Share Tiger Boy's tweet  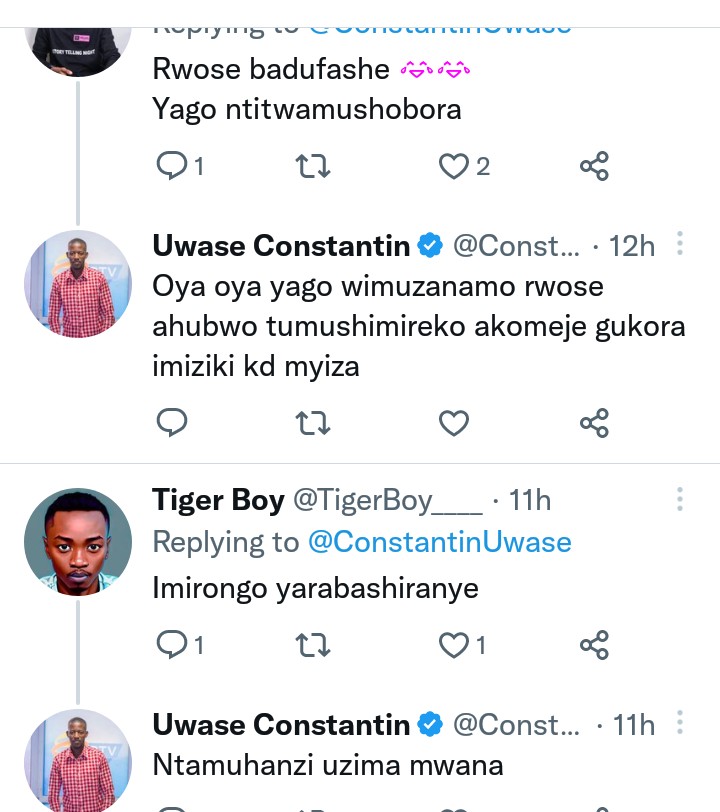coord(594,645)
